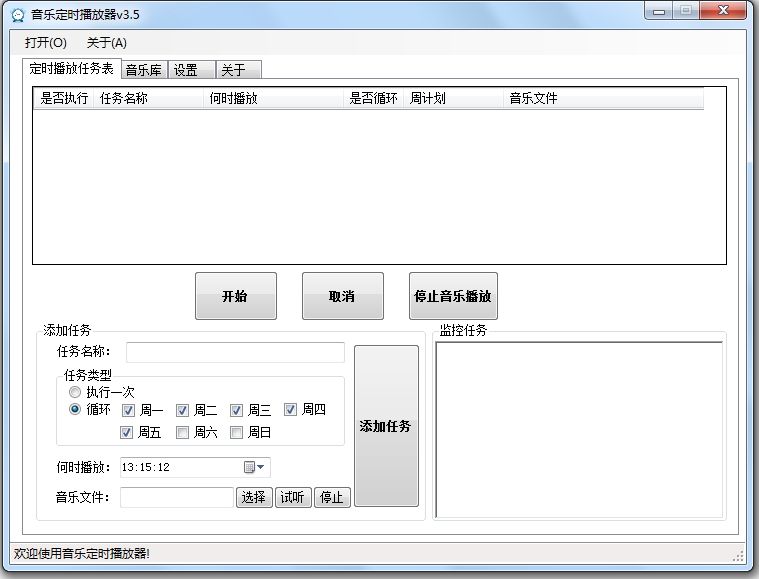Click the large 添加任务 button

click(386, 426)
